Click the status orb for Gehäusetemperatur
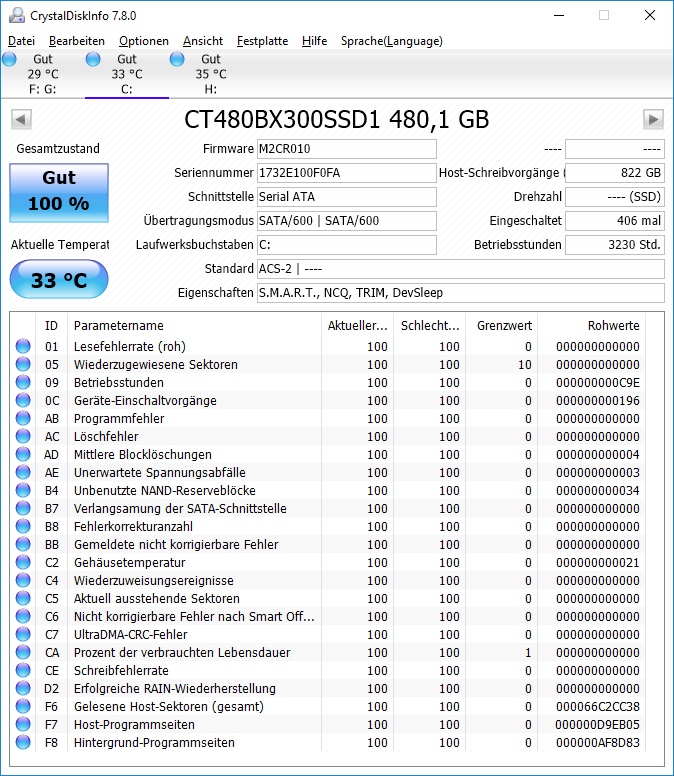 click(23, 562)
